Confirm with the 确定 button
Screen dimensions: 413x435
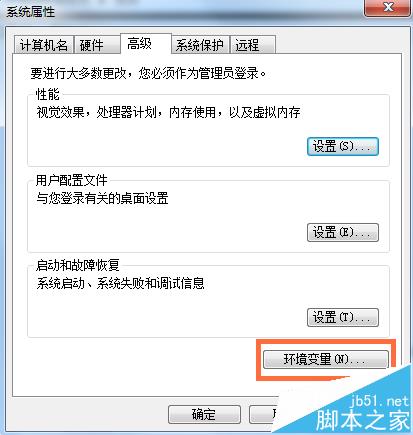pos(204,414)
